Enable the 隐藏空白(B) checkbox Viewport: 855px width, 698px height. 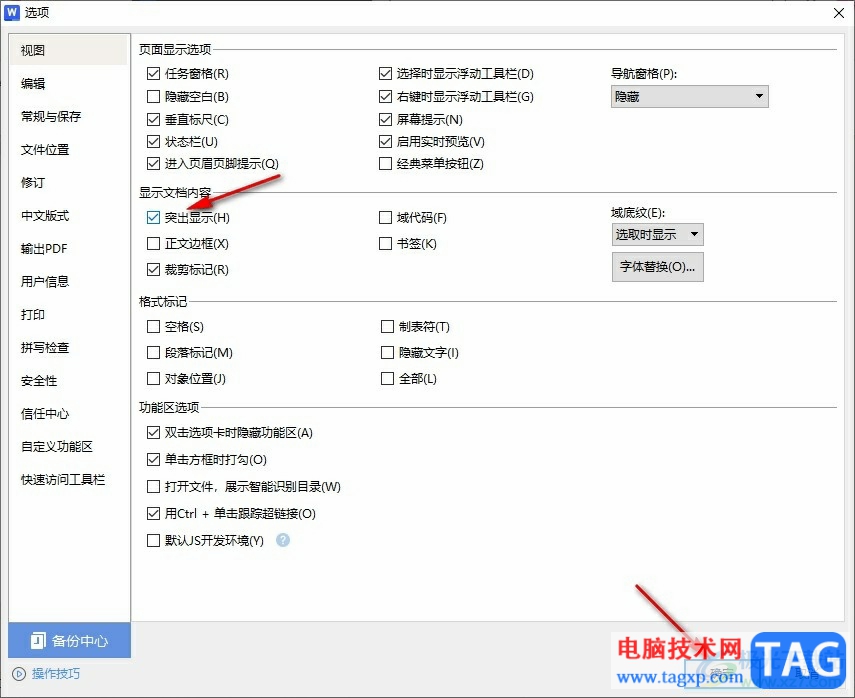coord(153,97)
